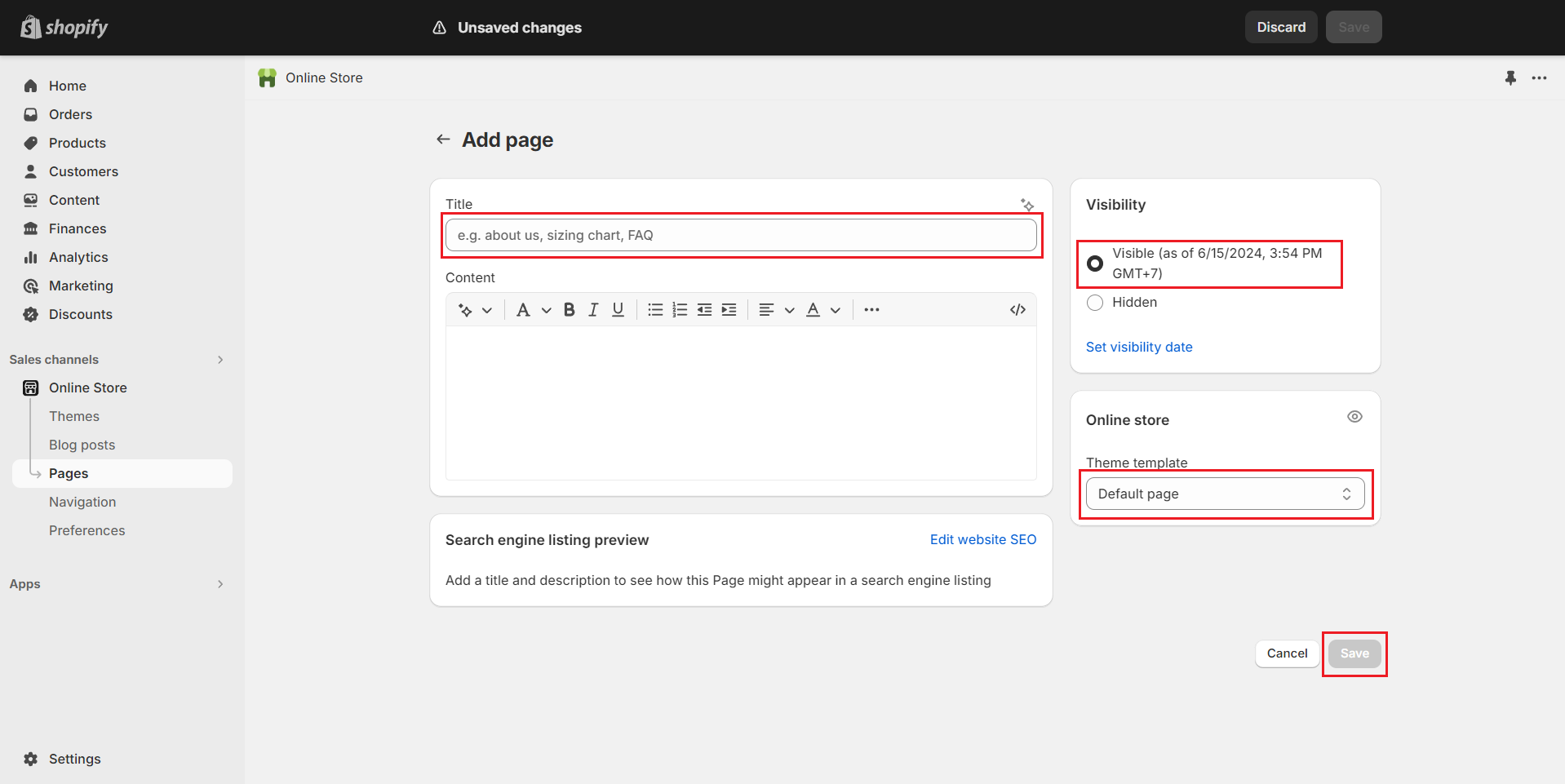
Task: Toggle bold formatting in content editor
Action: tap(570, 310)
